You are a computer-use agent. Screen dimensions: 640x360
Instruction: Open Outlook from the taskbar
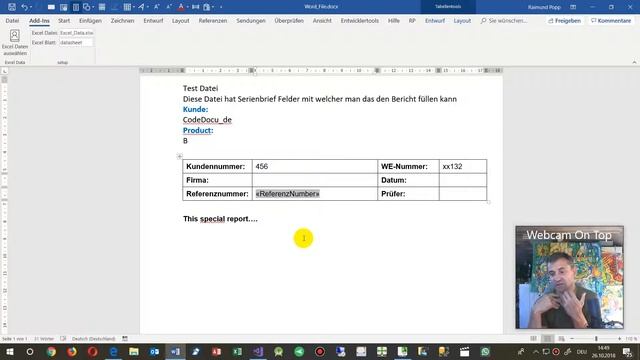click(x=154, y=351)
